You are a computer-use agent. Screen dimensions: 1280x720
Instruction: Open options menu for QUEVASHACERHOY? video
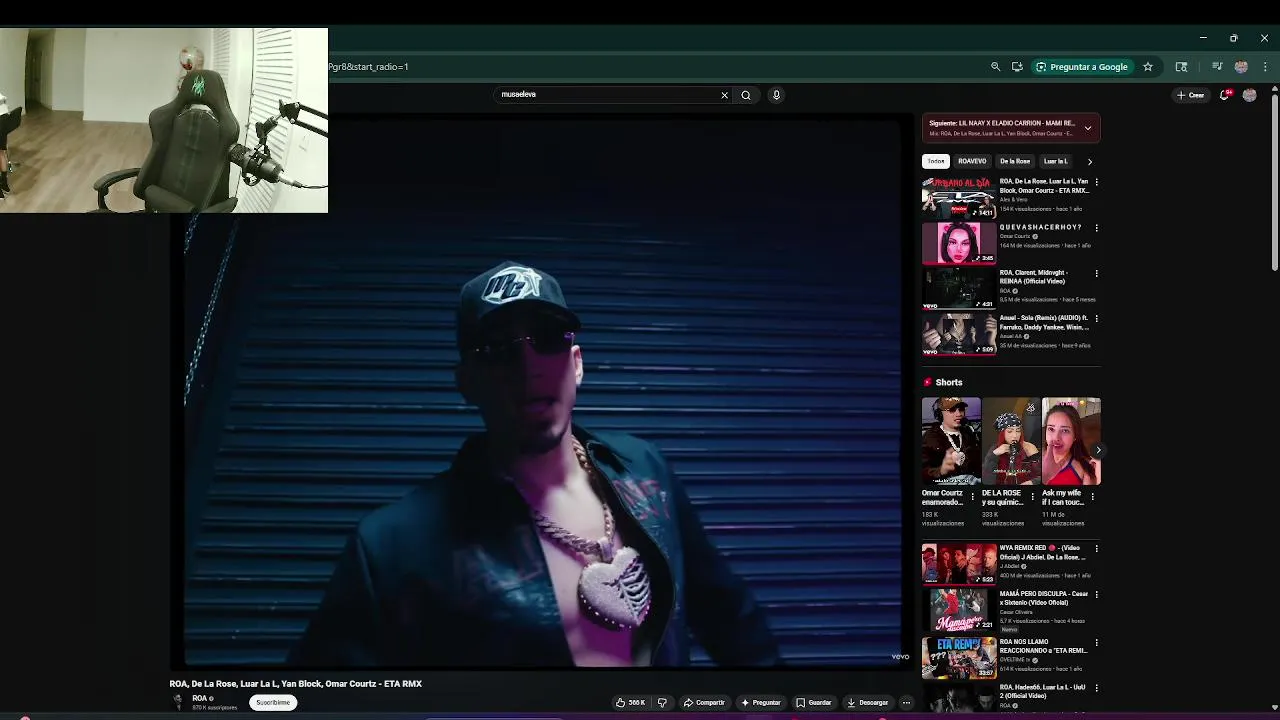(1096, 227)
